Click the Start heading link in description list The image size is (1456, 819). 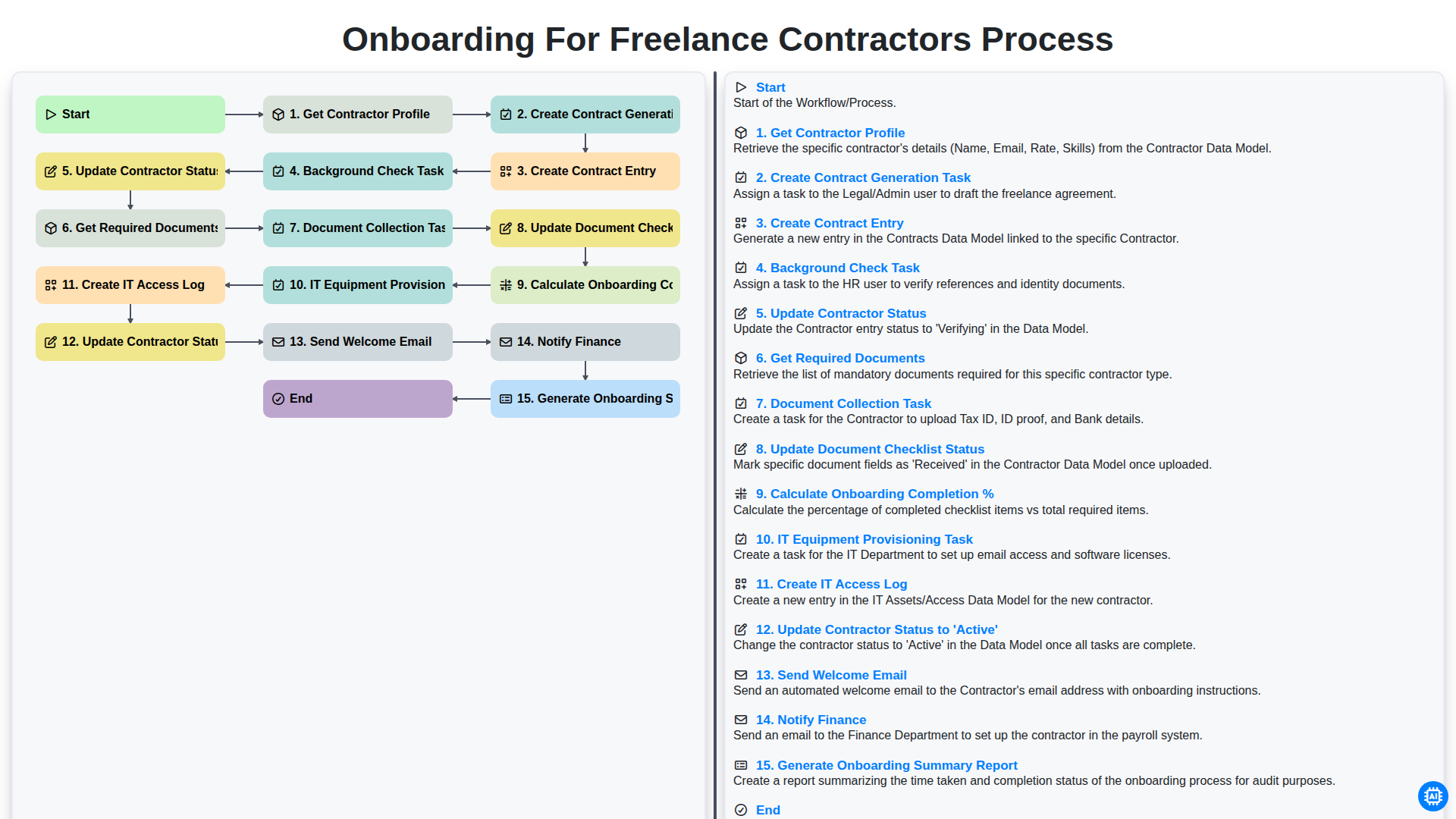tap(770, 87)
